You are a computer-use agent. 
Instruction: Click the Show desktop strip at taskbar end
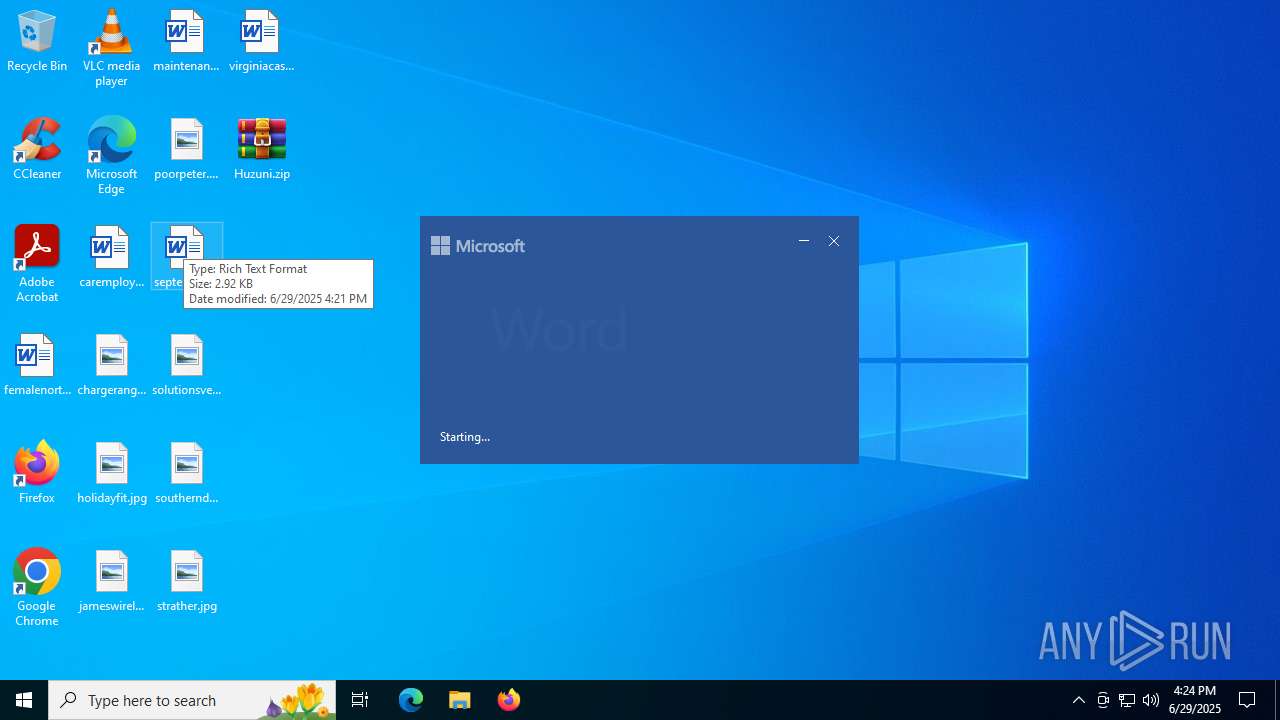point(1277,700)
